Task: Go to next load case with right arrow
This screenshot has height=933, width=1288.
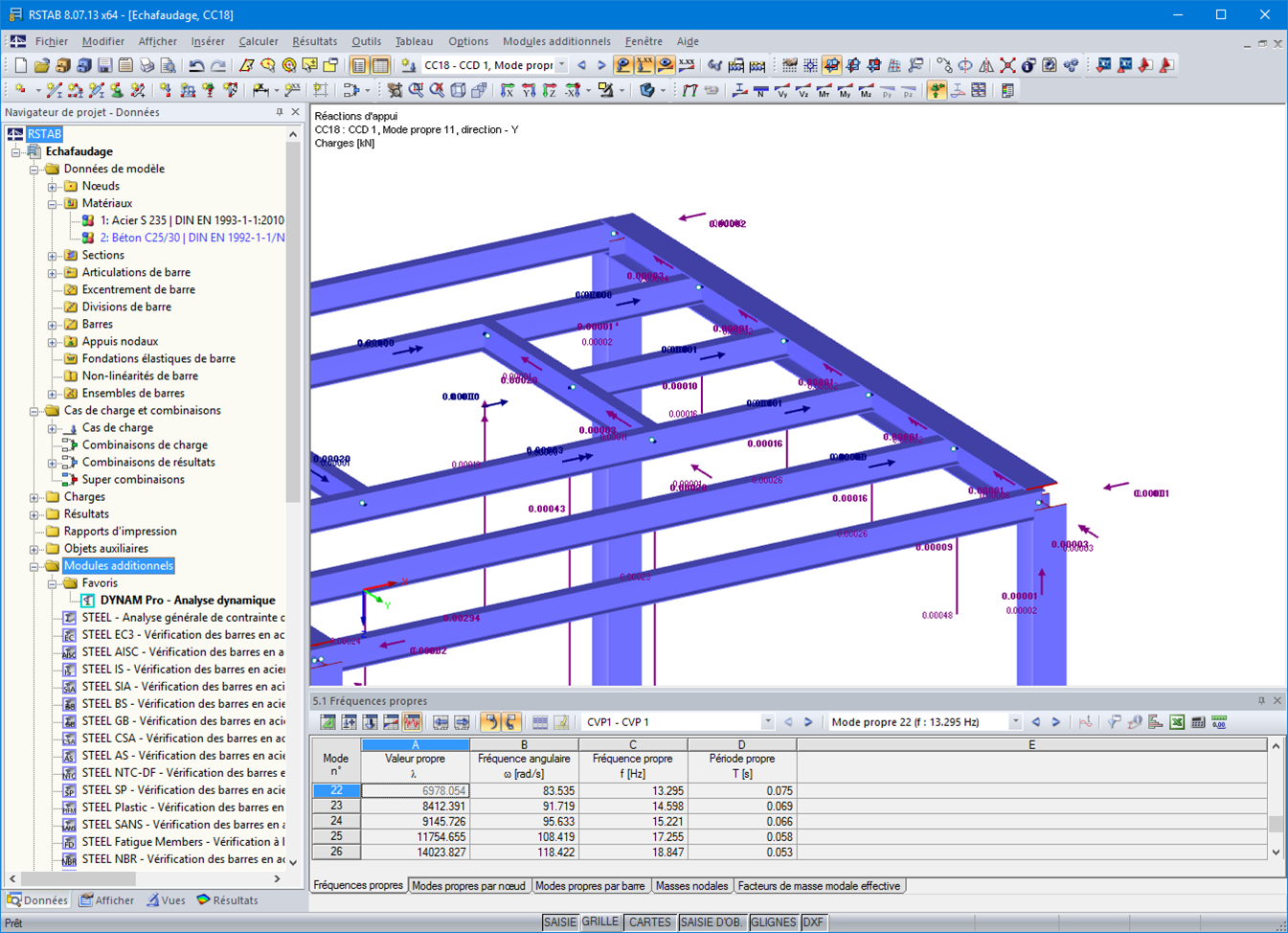Action: (x=601, y=65)
